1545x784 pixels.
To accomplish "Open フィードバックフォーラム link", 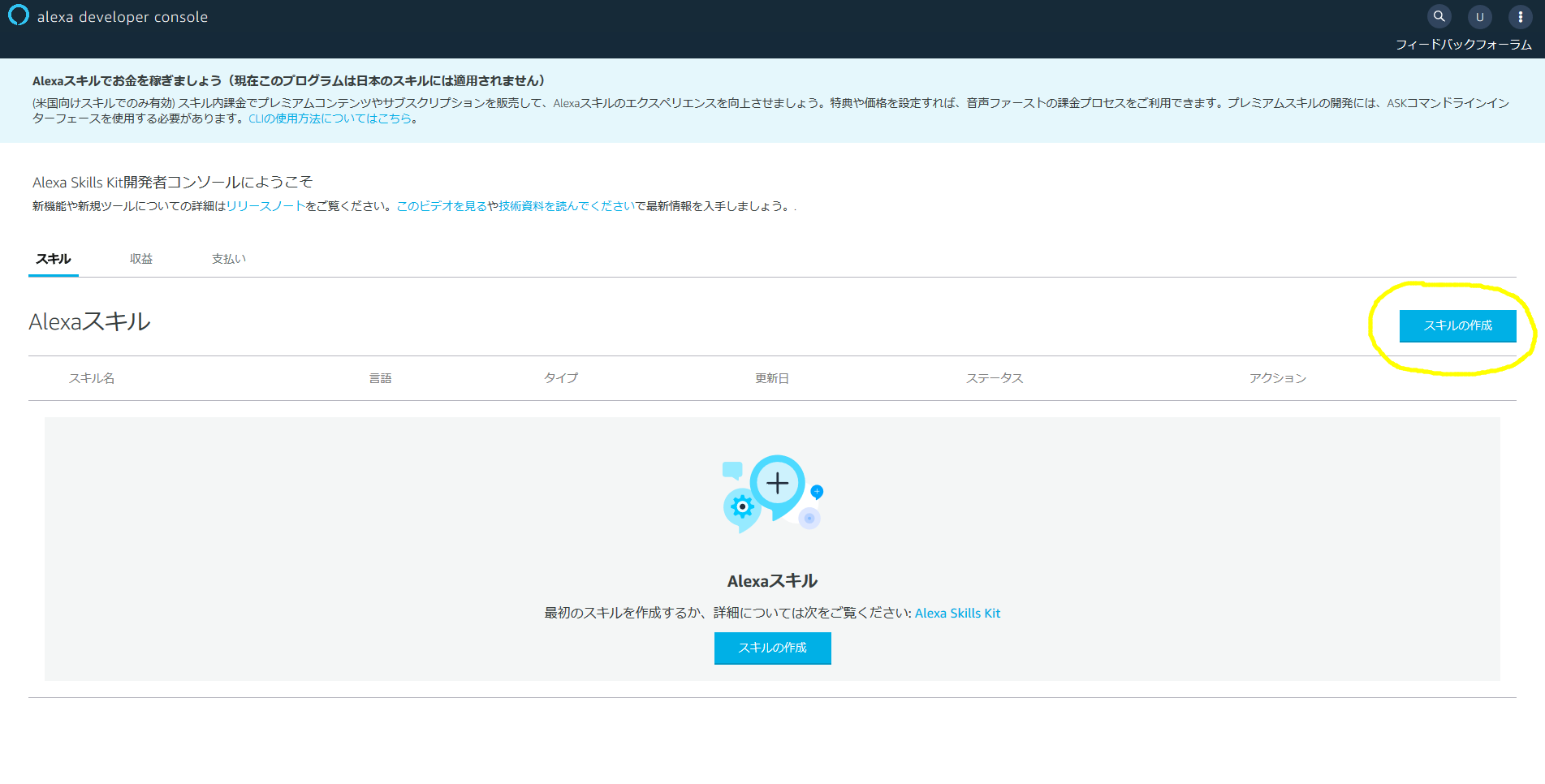I will pyautogui.click(x=1463, y=45).
